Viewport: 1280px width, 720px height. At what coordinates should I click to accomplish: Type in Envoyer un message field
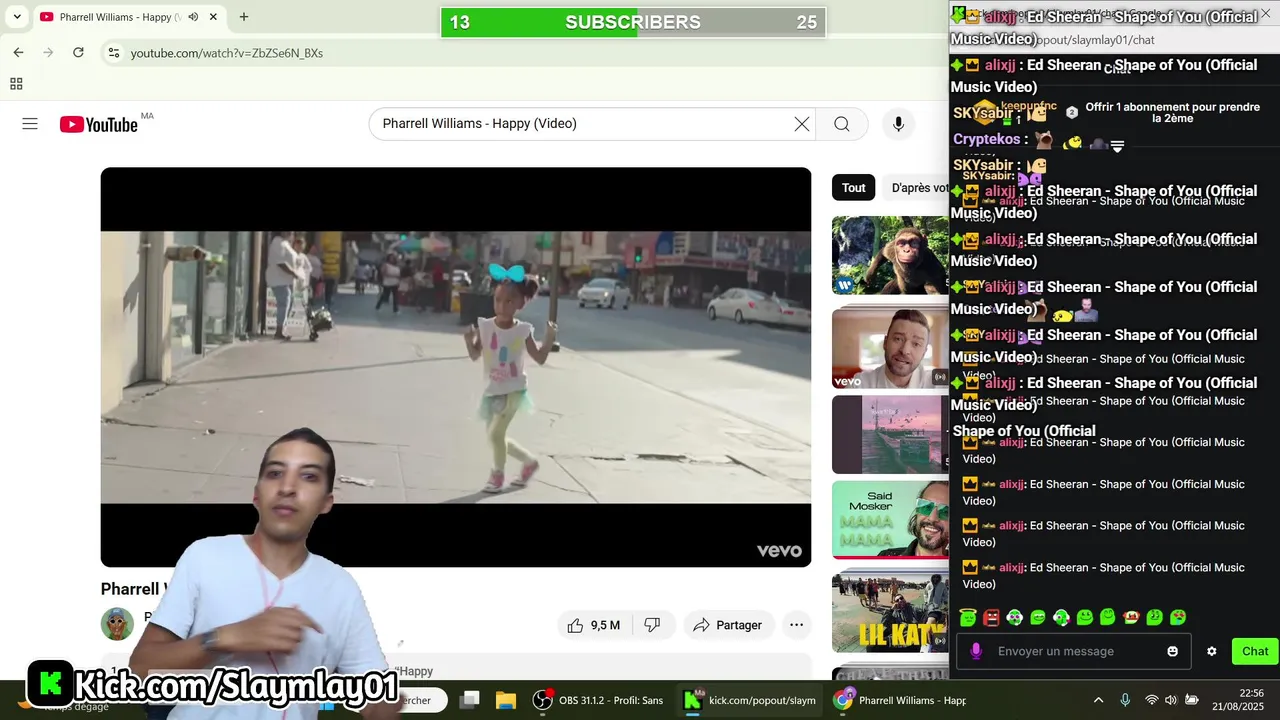(1075, 651)
